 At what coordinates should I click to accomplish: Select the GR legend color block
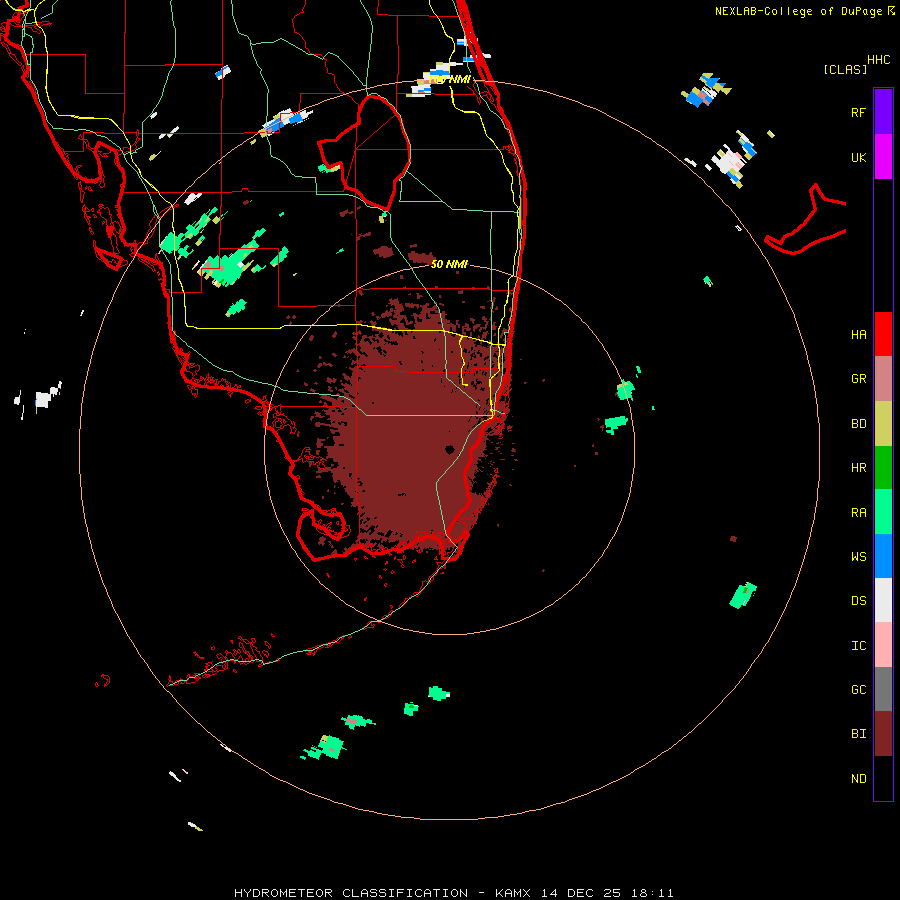click(883, 379)
